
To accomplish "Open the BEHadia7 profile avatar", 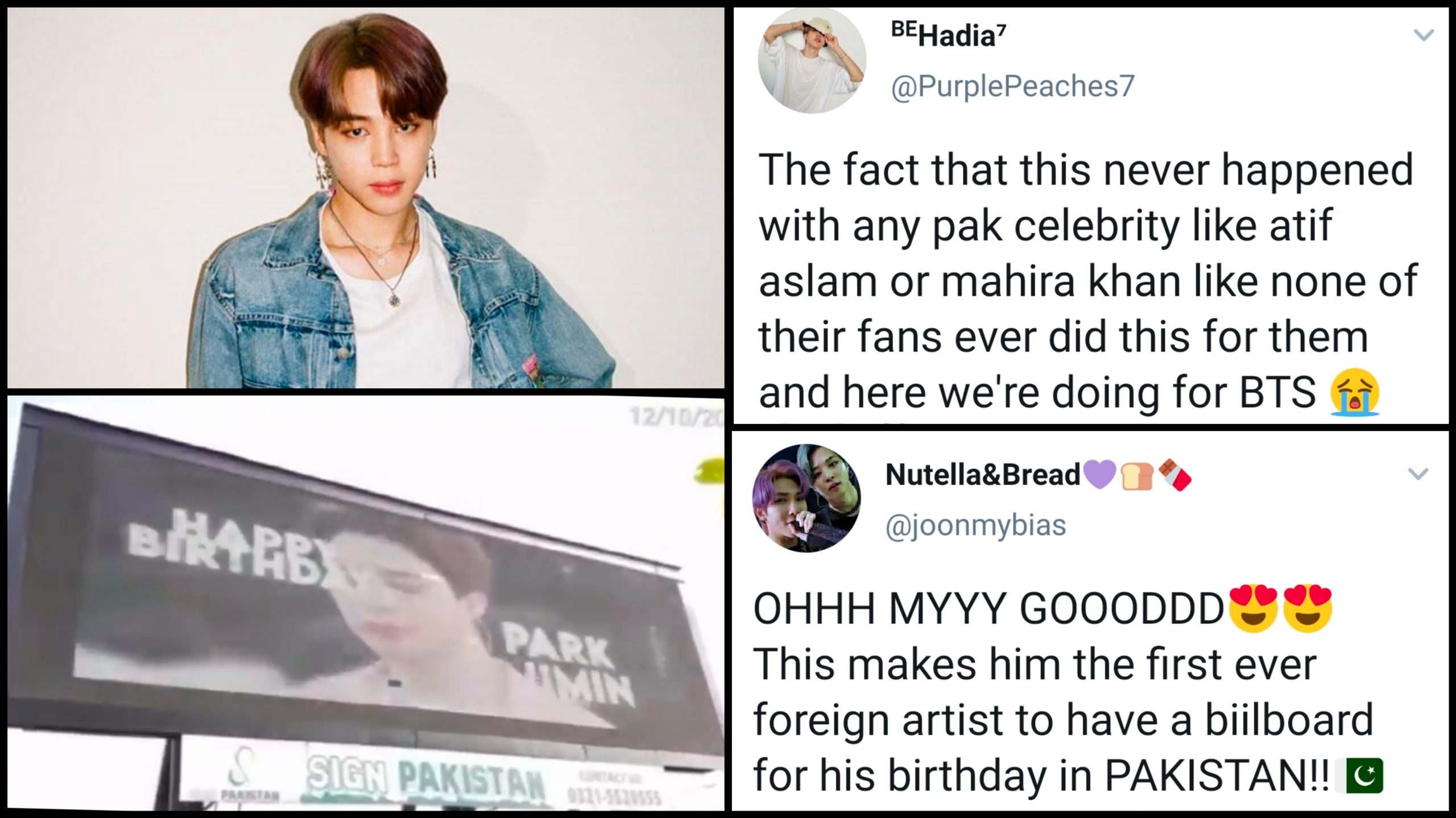I will tap(812, 60).
